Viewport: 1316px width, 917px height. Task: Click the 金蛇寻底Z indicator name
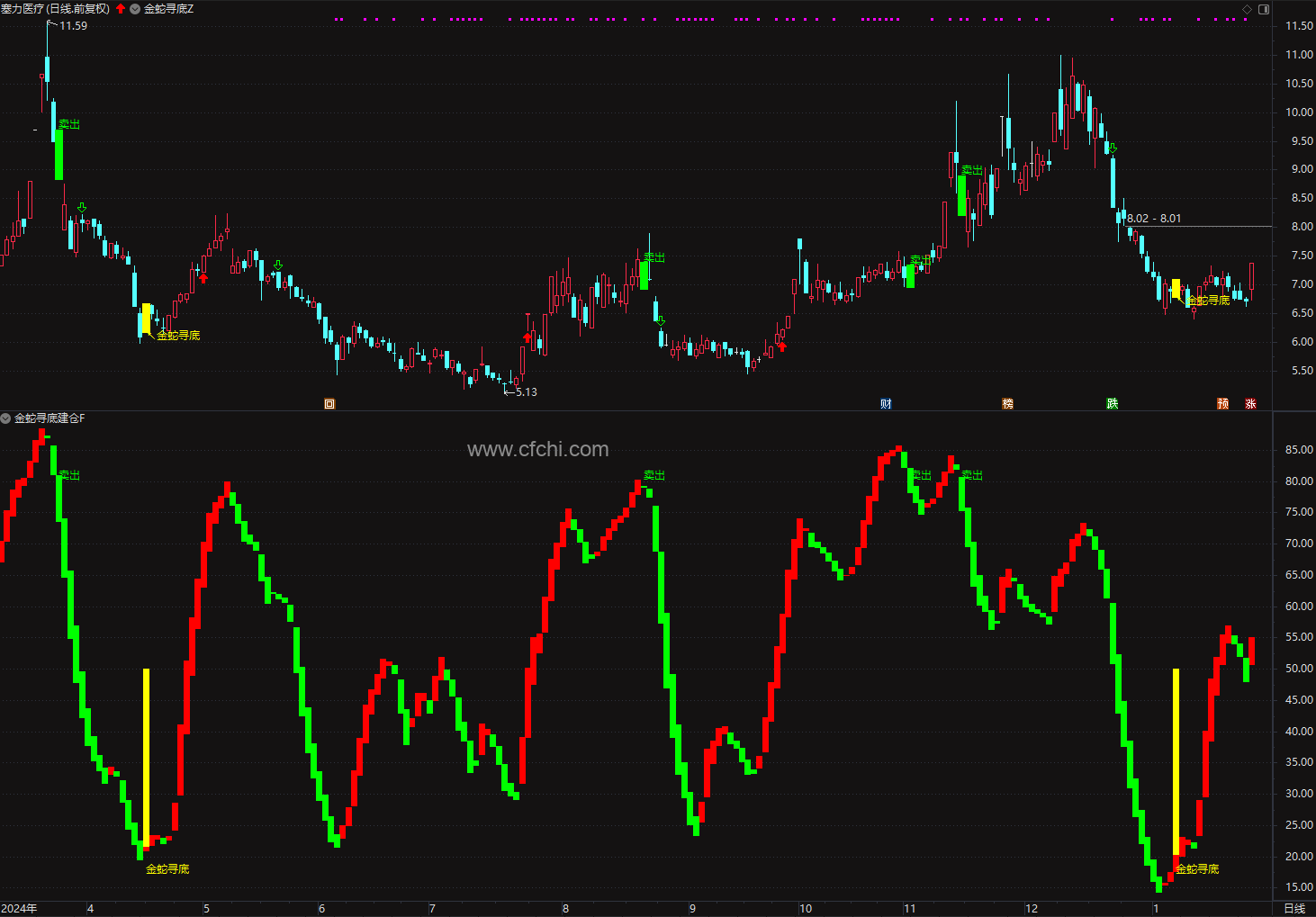[169, 9]
